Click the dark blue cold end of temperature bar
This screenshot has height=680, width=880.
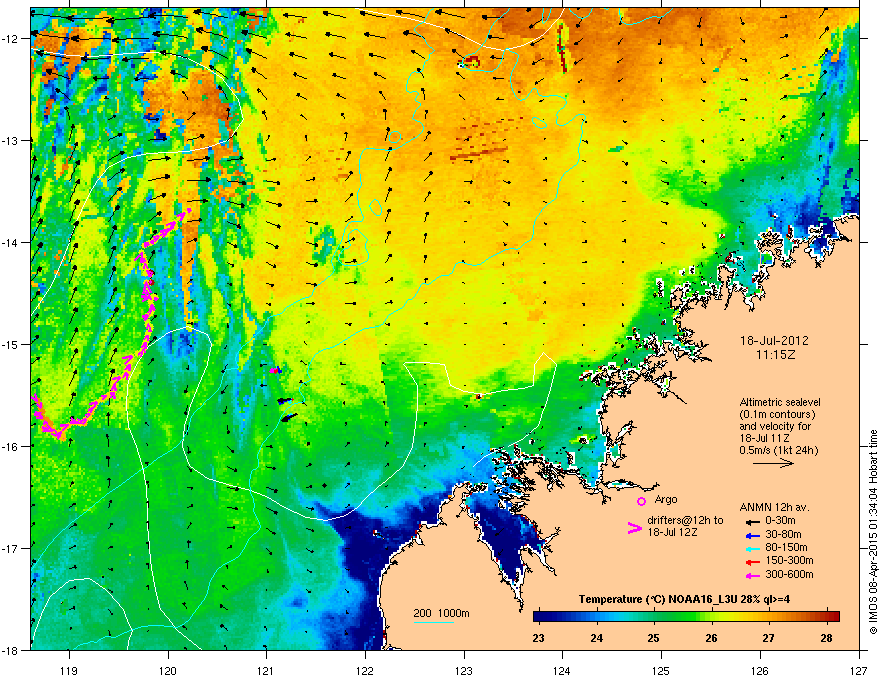coord(542,616)
